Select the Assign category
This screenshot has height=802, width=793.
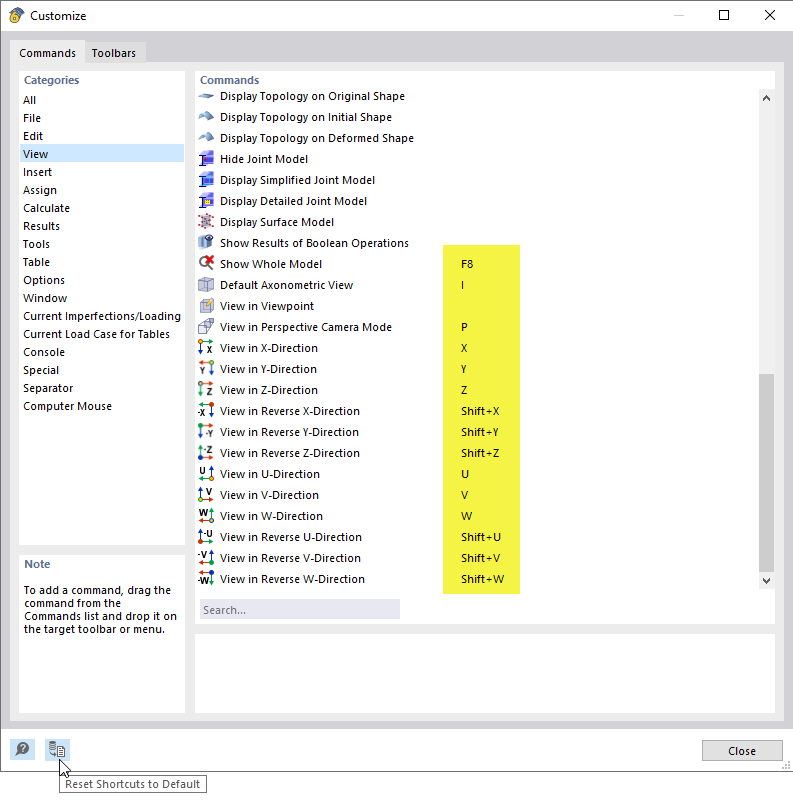102,190
